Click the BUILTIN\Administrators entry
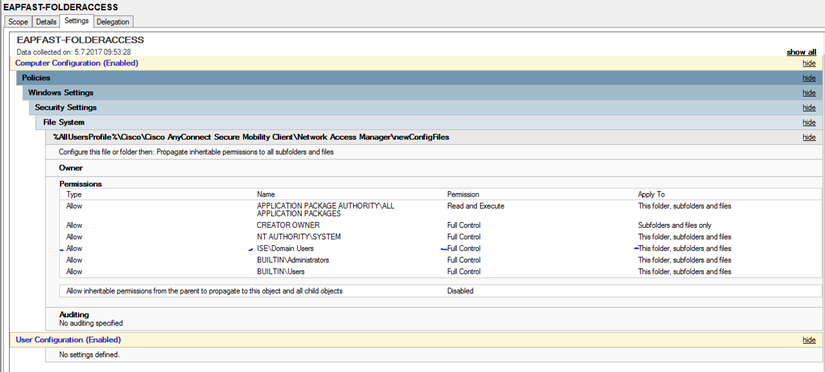The image size is (825, 372). point(293,260)
